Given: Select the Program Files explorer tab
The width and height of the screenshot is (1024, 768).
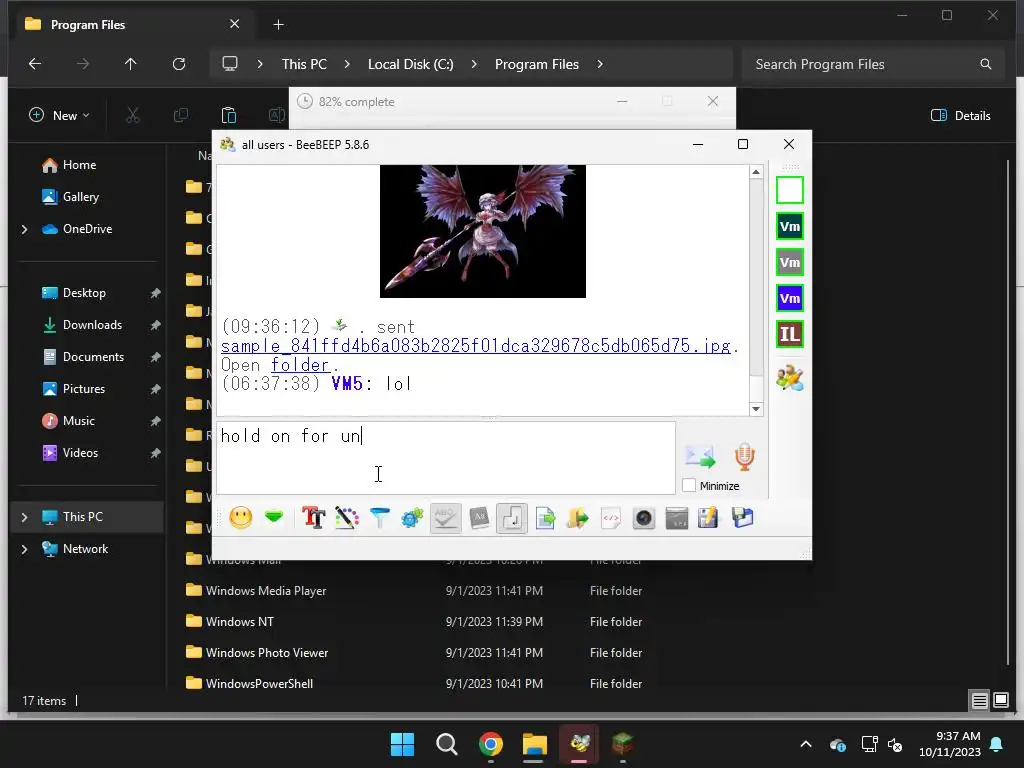Looking at the screenshot, I should click(132, 25).
